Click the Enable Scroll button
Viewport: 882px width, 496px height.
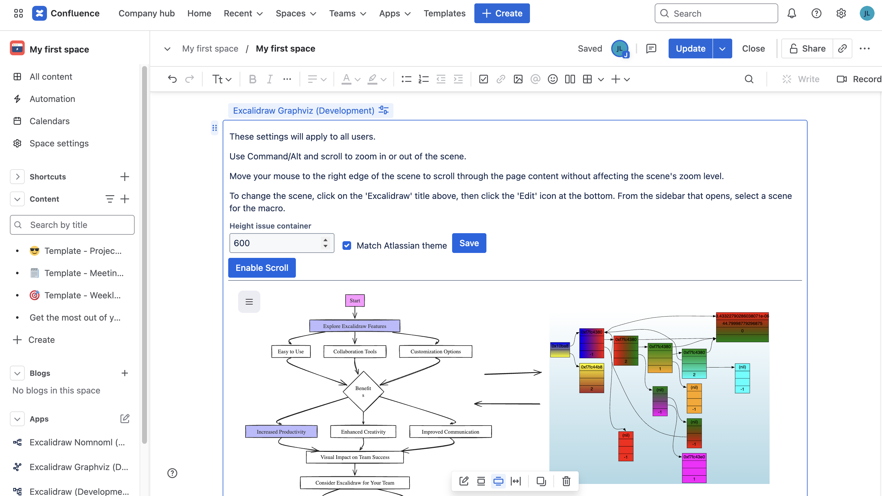pyautogui.click(x=262, y=268)
